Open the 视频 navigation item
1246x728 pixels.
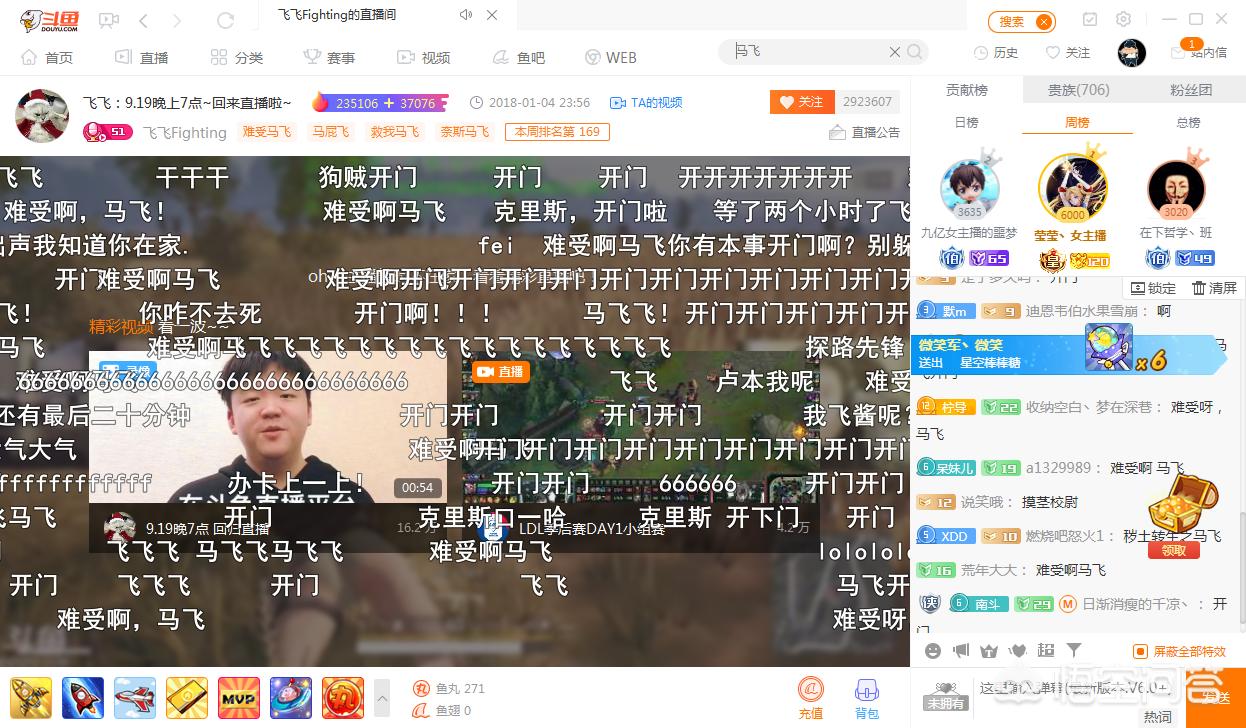pyautogui.click(x=423, y=57)
